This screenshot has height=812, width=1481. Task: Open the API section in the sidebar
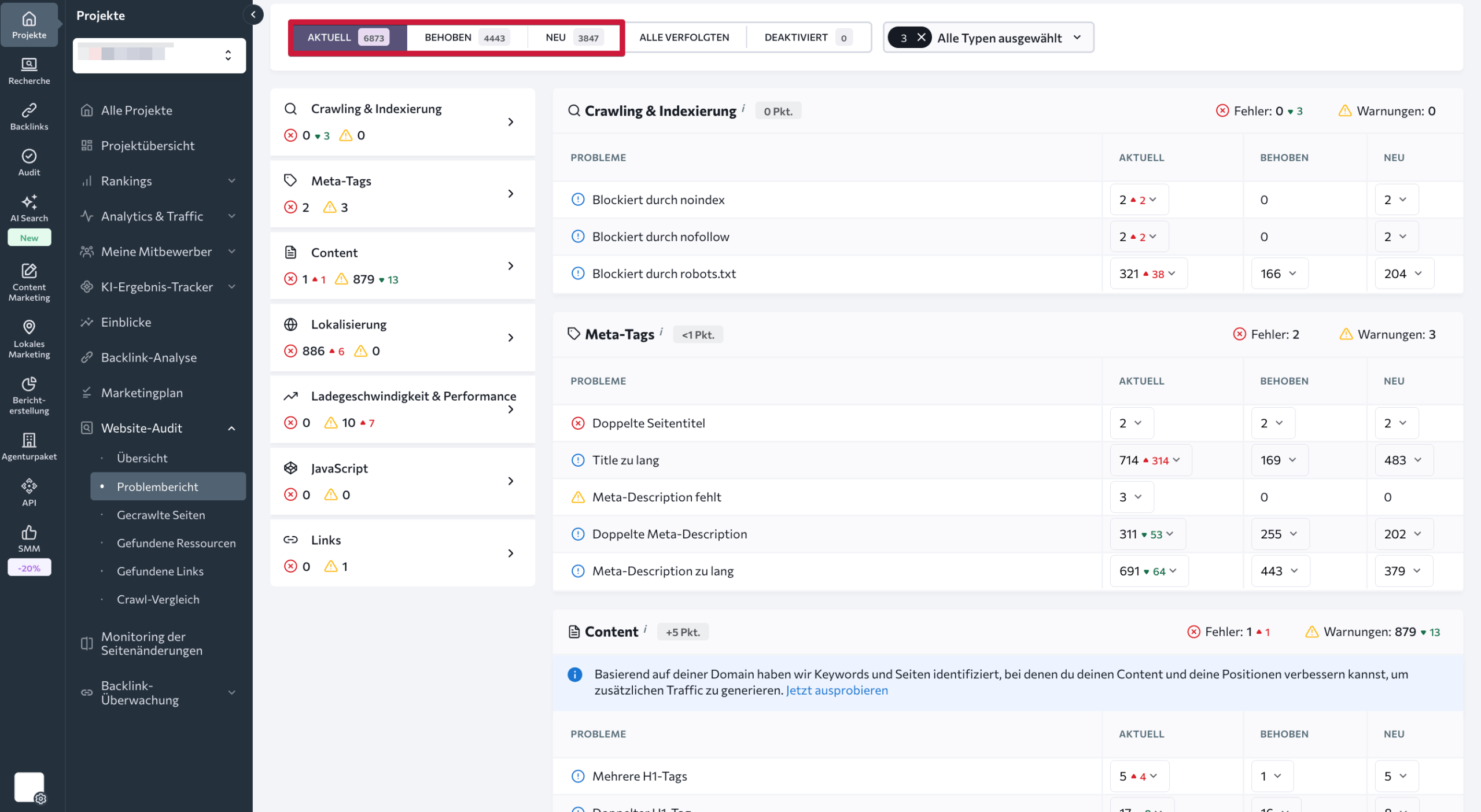[29, 492]
